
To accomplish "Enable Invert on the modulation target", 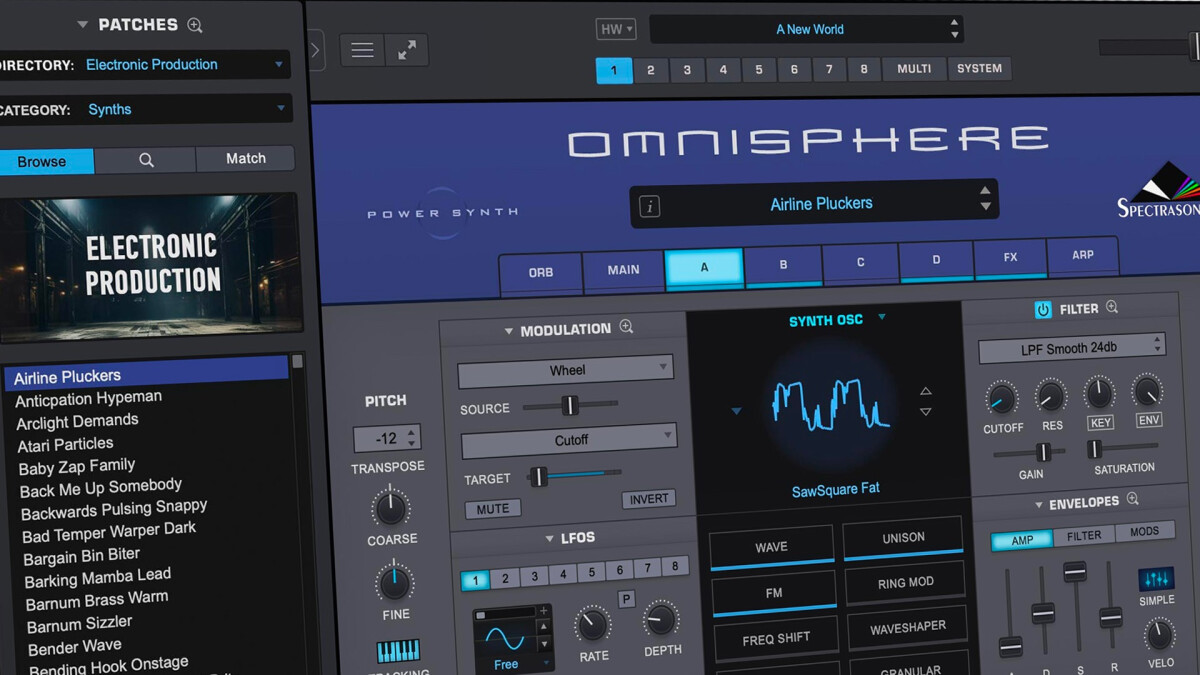I will [648, 498].
